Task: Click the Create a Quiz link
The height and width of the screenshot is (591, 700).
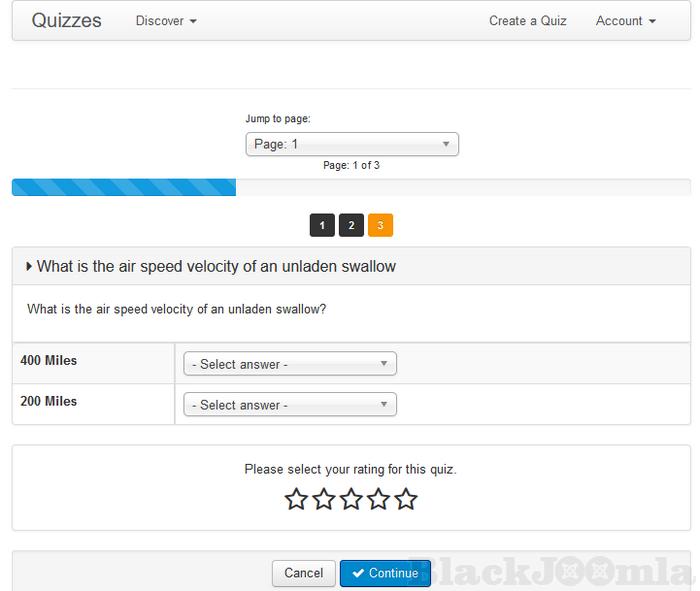Action: pyautogui.click(x=527, y=21)
